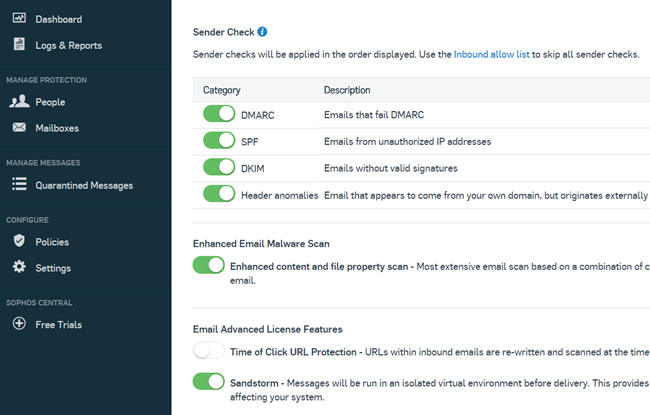Enable Time of Click URL Protection
The height and width of the screenshot is (415, 650).
tap(209, 351)
